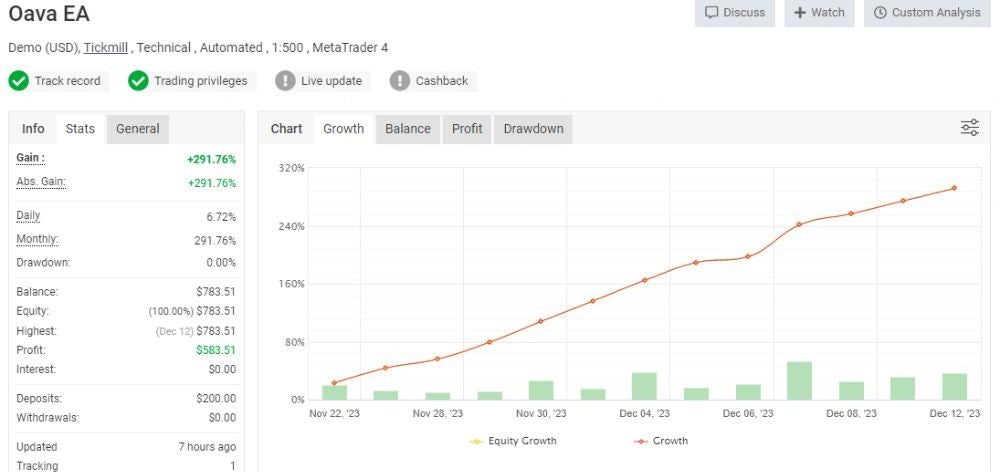This screenshot has width=1000, height=472.
Task: Click the Live update exclamation icon
Action: click(285, 81)
